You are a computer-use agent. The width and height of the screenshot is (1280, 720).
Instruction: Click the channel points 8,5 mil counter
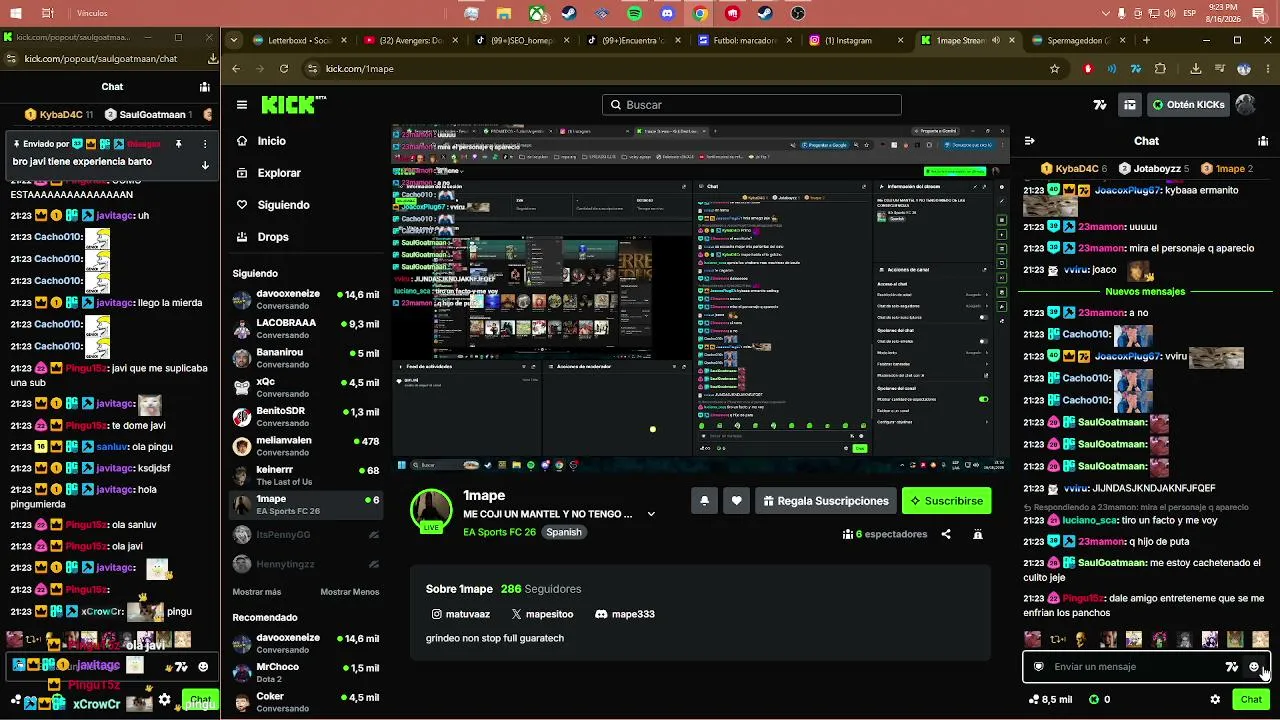[1049, 700]
